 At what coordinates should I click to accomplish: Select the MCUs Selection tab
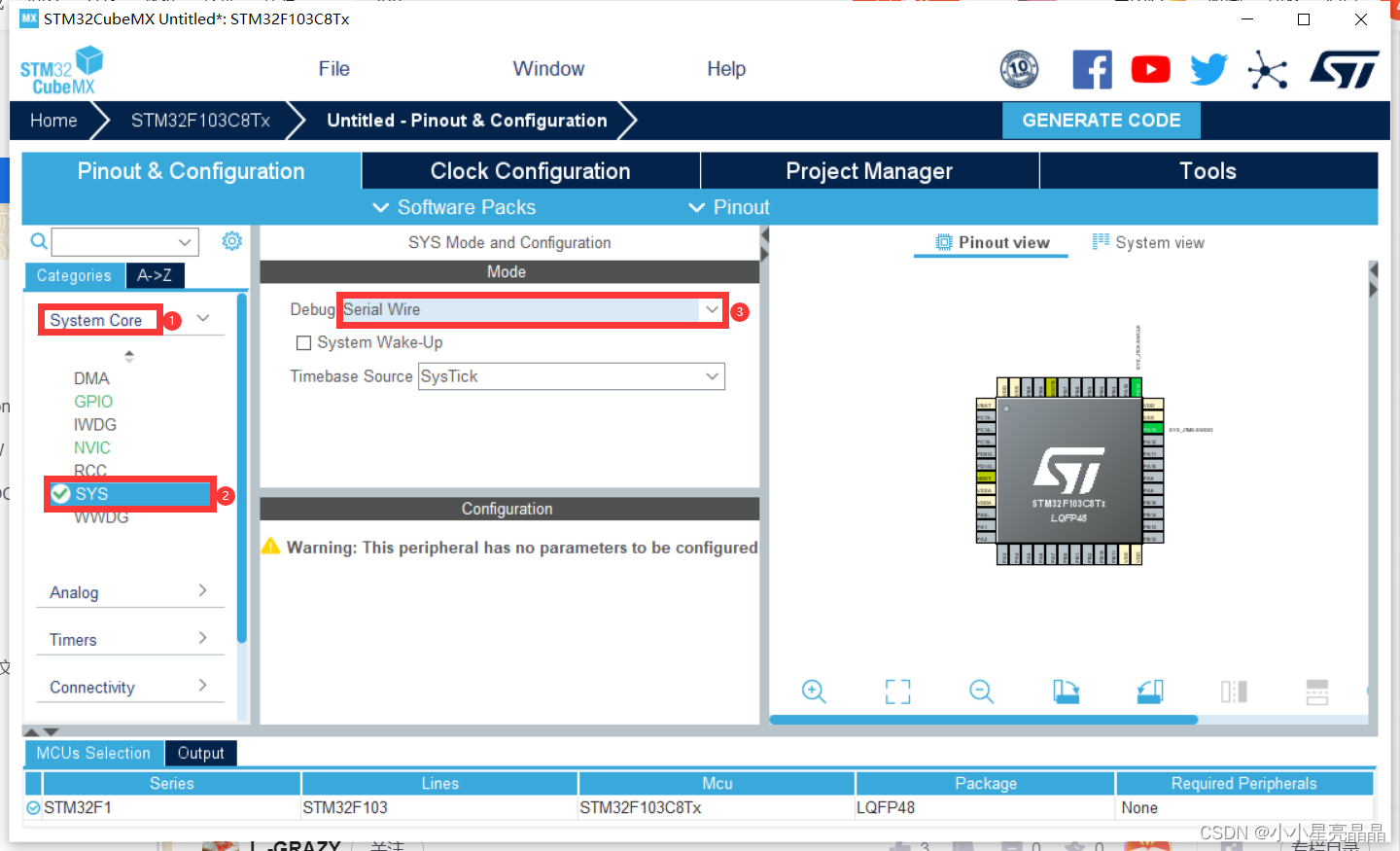tap(93, 753)
